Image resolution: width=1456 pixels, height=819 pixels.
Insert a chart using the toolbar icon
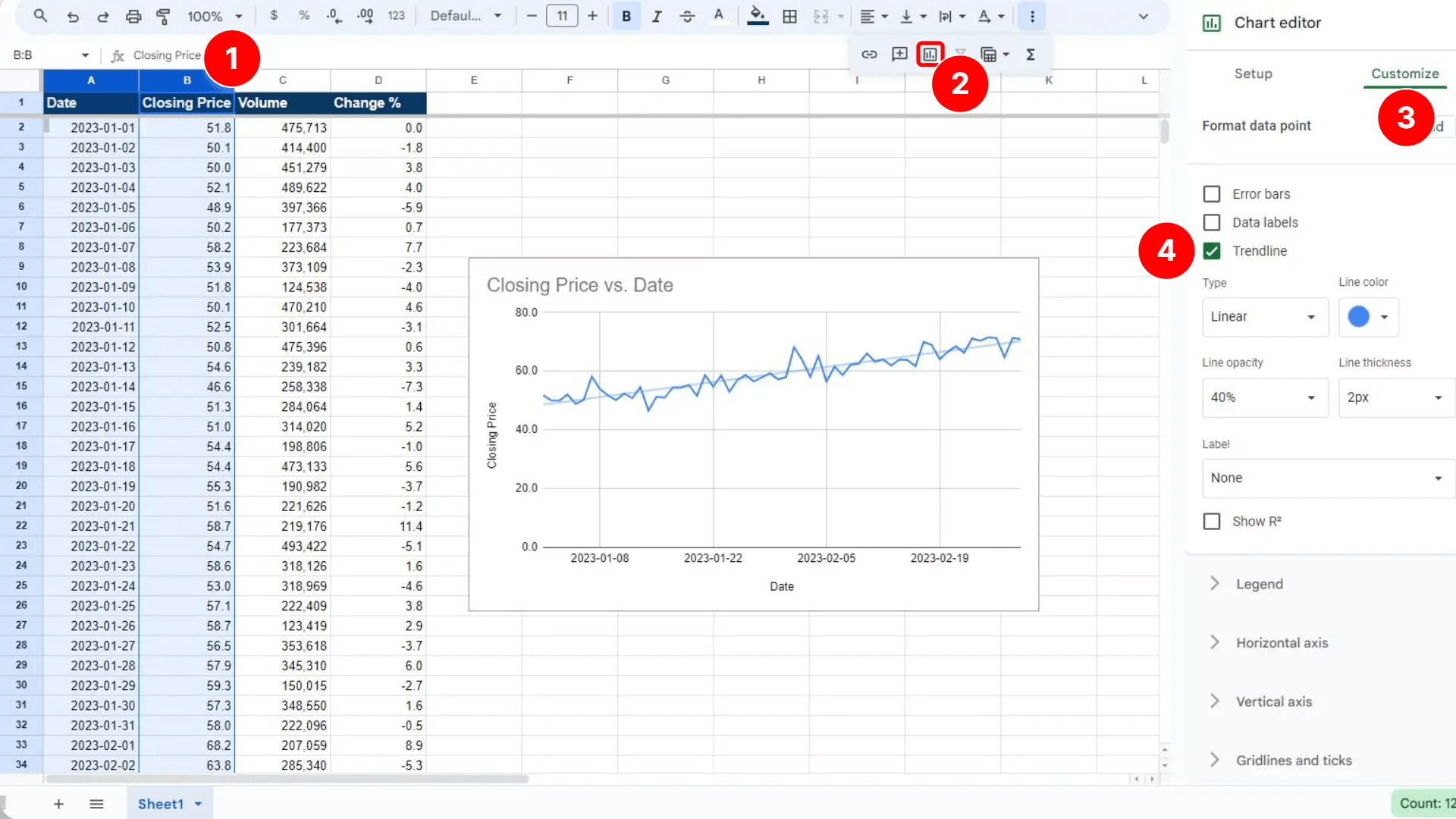point(930,54)
